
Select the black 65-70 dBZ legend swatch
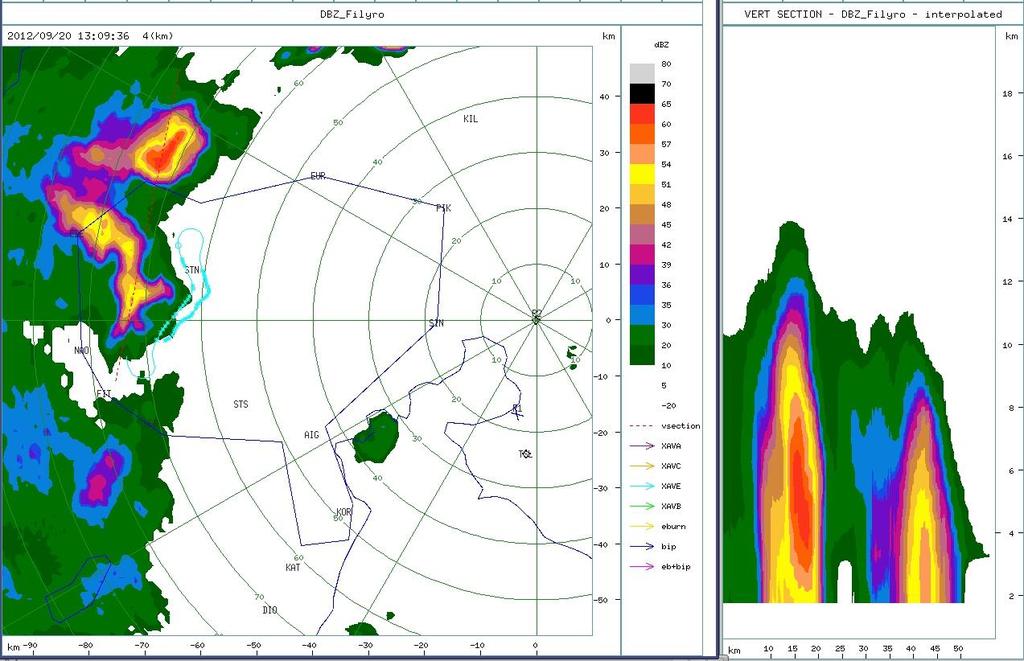pos(642,94)
